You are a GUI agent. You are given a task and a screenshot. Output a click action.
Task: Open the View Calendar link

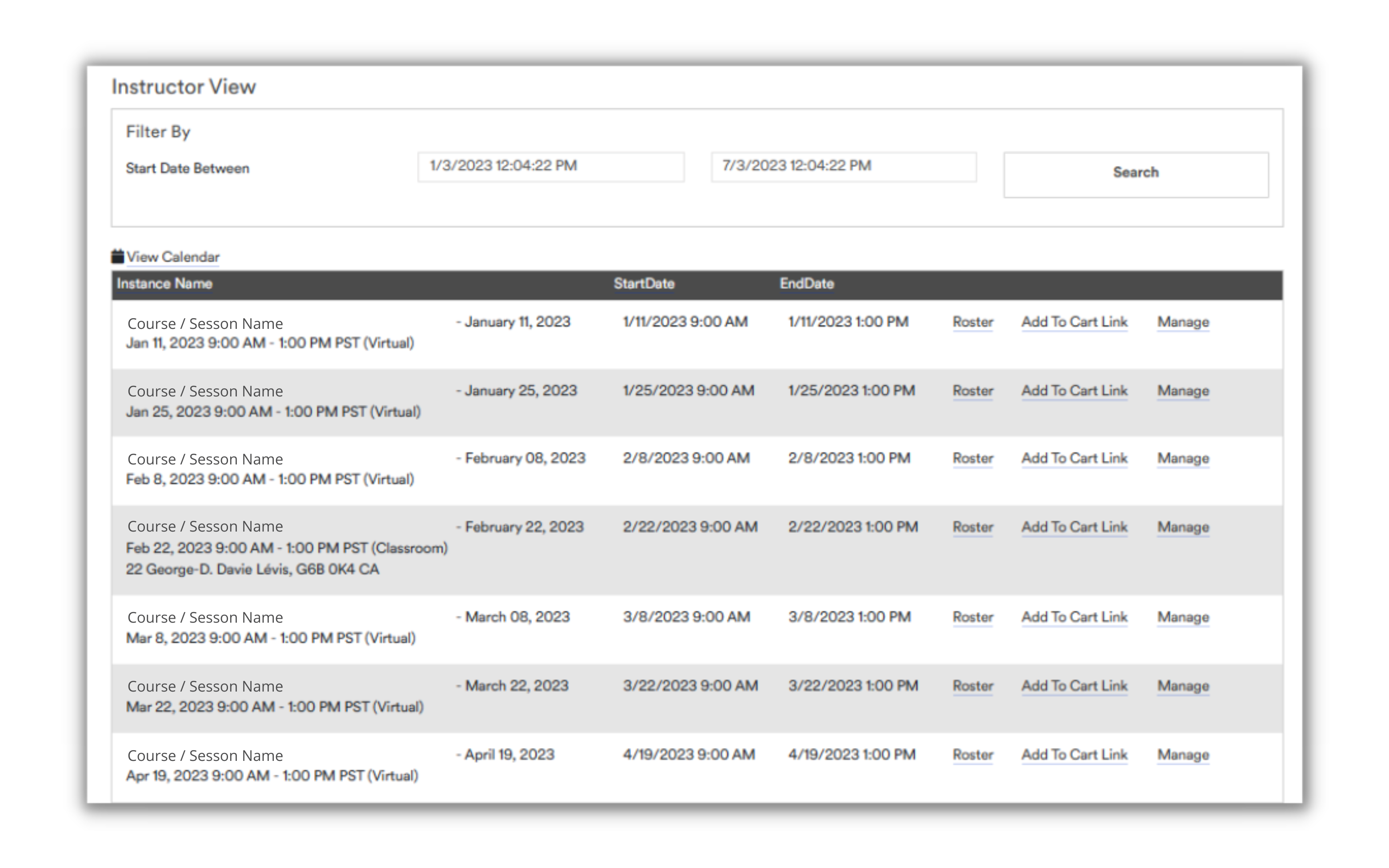173,257
